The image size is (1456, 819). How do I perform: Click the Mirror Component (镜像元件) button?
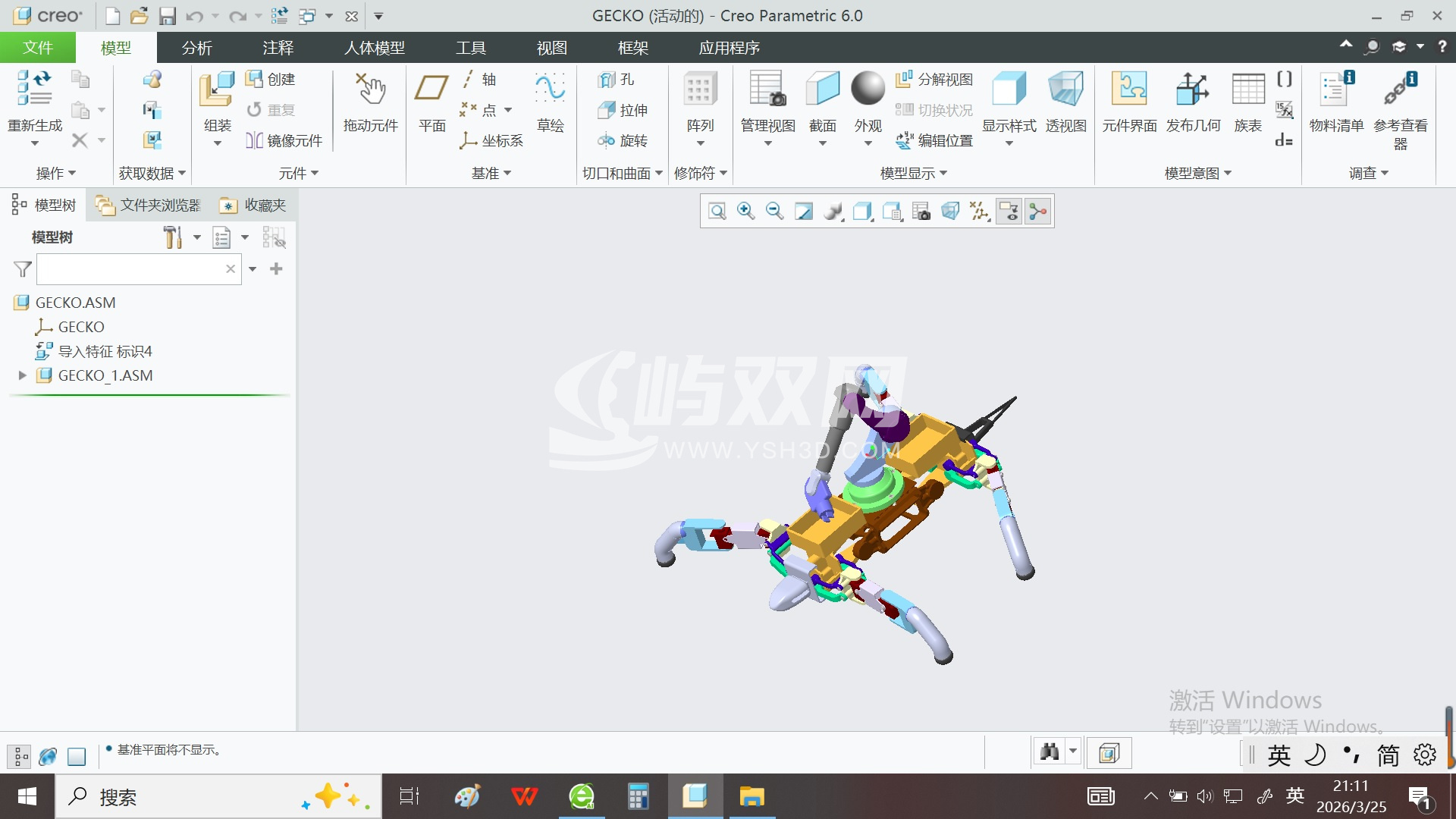pyautogui.click(x=284, y=140)
